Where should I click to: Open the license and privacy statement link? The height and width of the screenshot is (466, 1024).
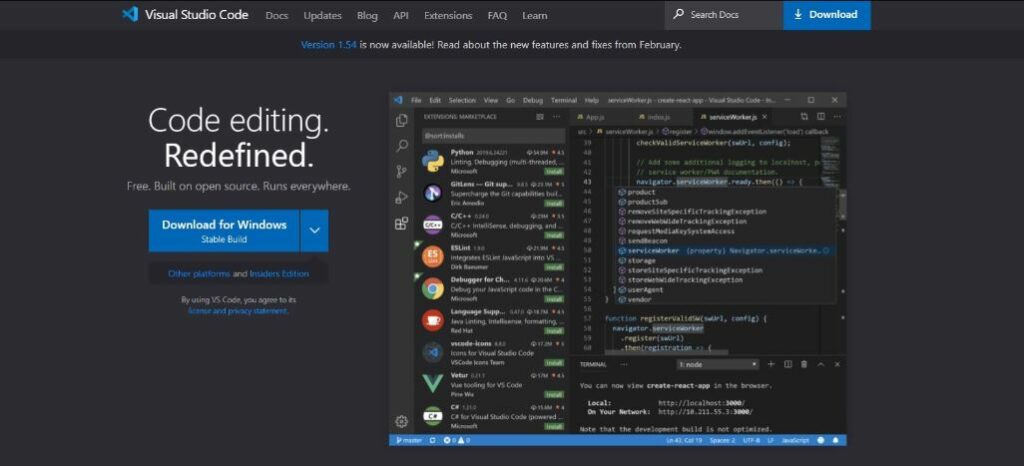pyautogui.click(x=238, y=311)
